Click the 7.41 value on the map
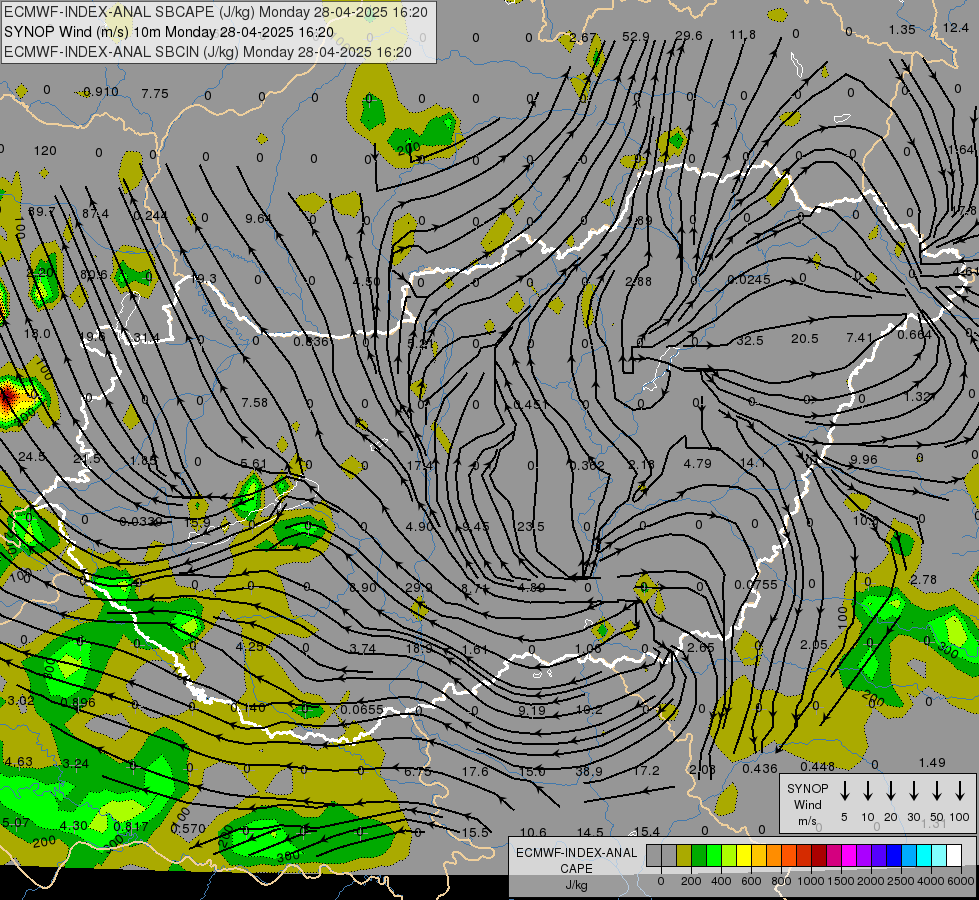 coord(860,337)
